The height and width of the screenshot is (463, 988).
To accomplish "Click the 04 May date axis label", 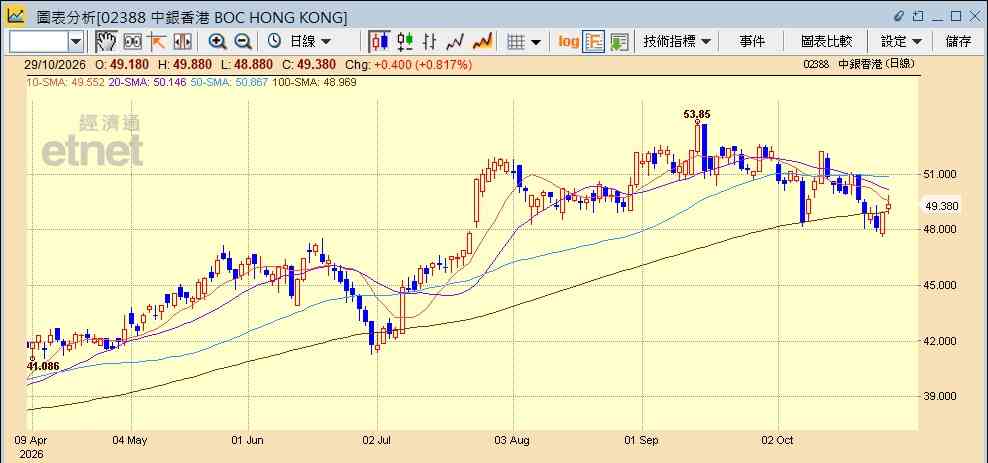I will click(x=130, y=440).
